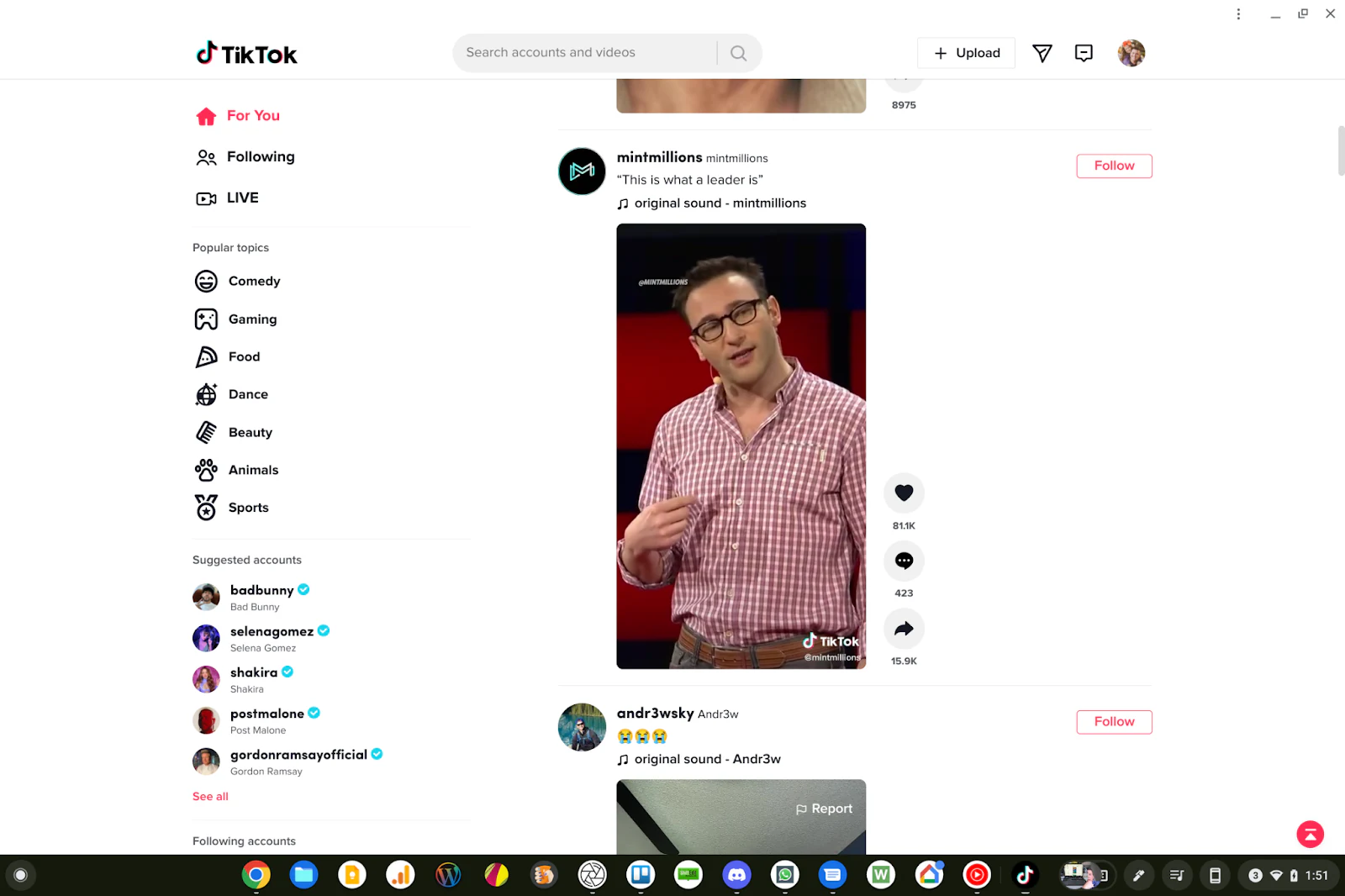Follow the andr3wsky account
Screen dimensions: 1345x896
click(1114, 721)
